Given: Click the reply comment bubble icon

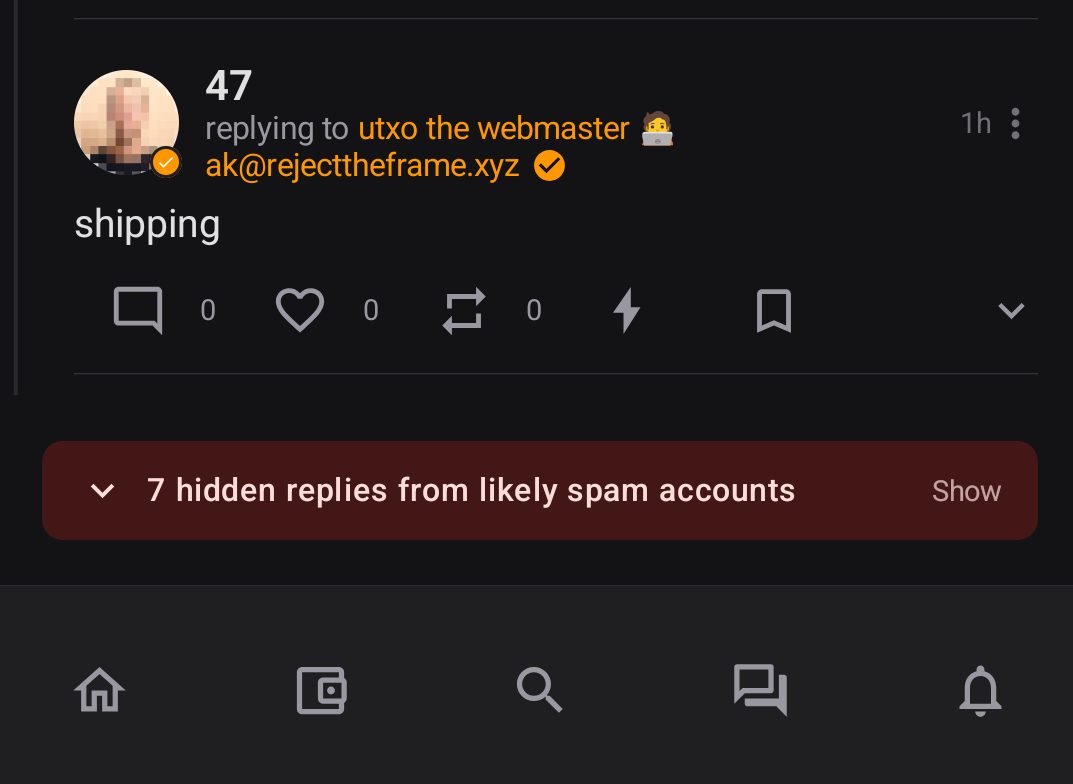Looking at the screenshot, I should 138,310.
